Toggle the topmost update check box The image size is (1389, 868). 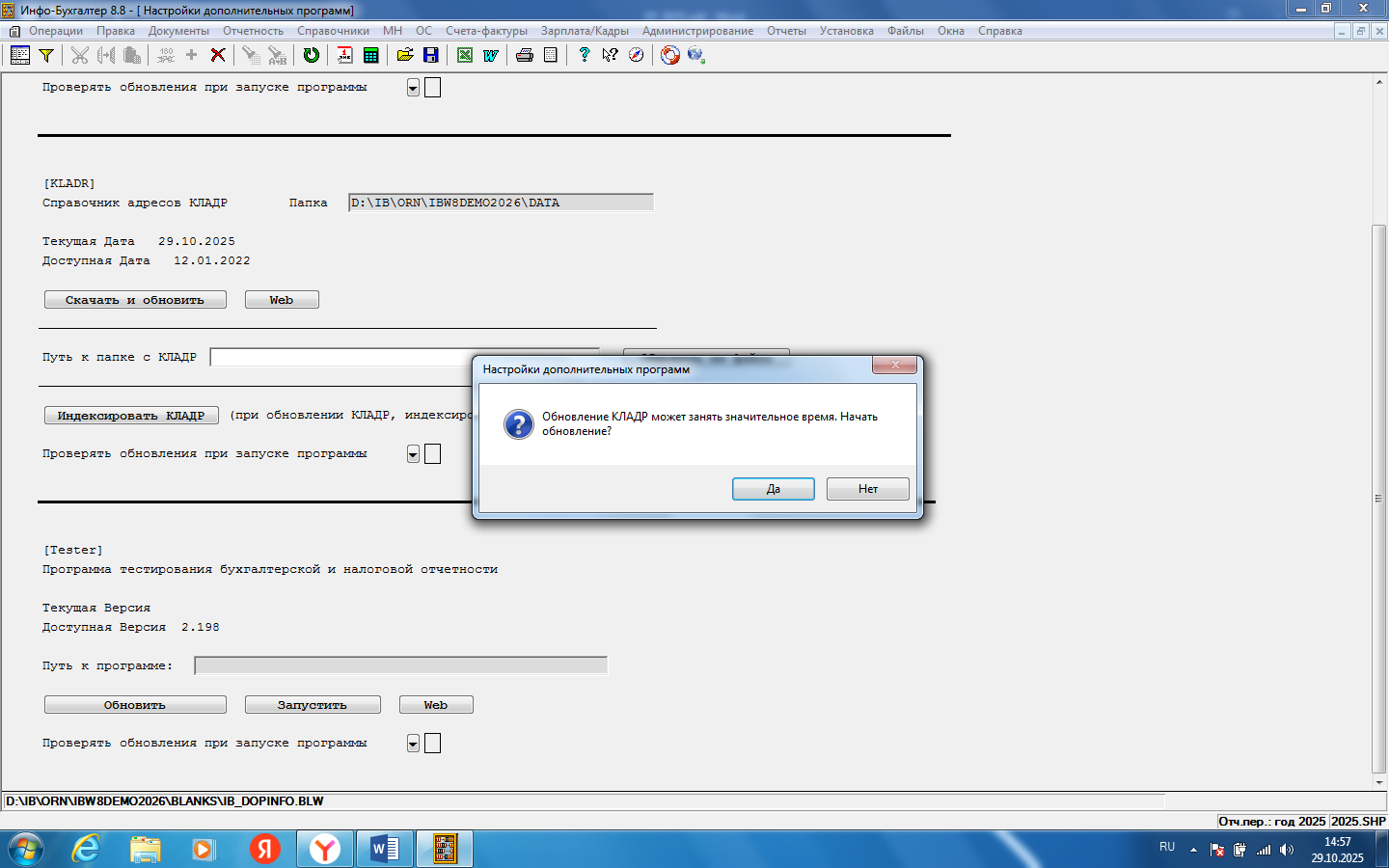(x=433, y=88)
